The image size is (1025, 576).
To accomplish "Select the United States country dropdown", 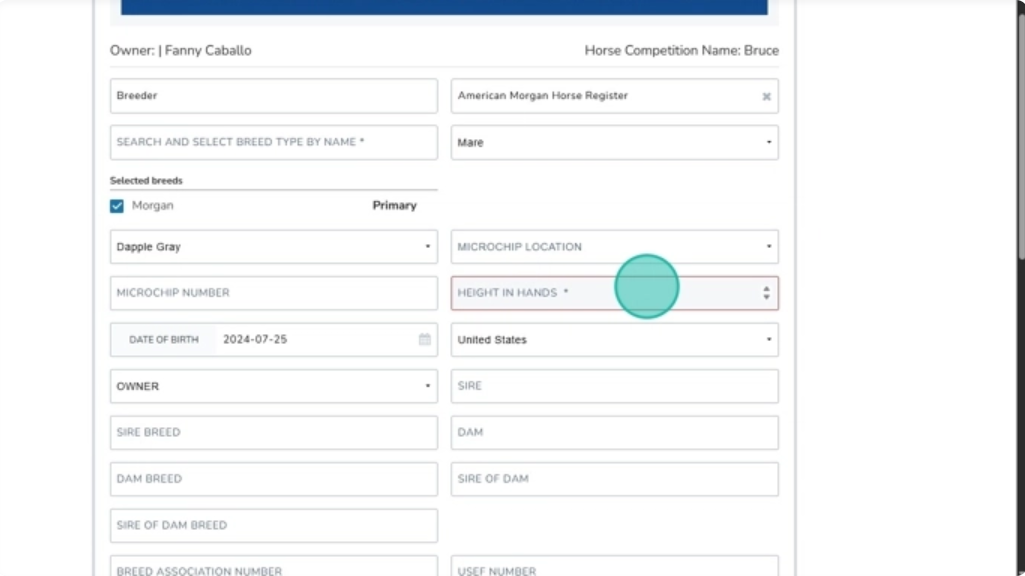I will (614, 340).
